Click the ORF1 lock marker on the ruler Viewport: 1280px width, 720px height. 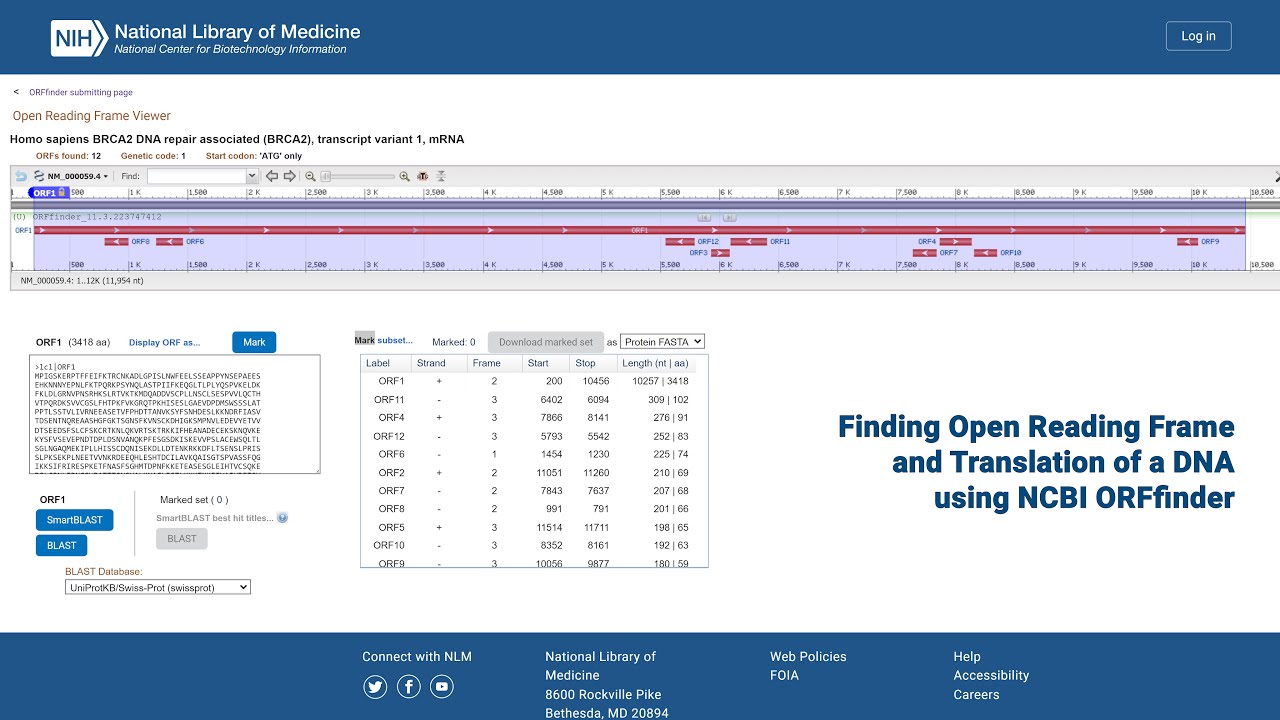pos(48,192)
